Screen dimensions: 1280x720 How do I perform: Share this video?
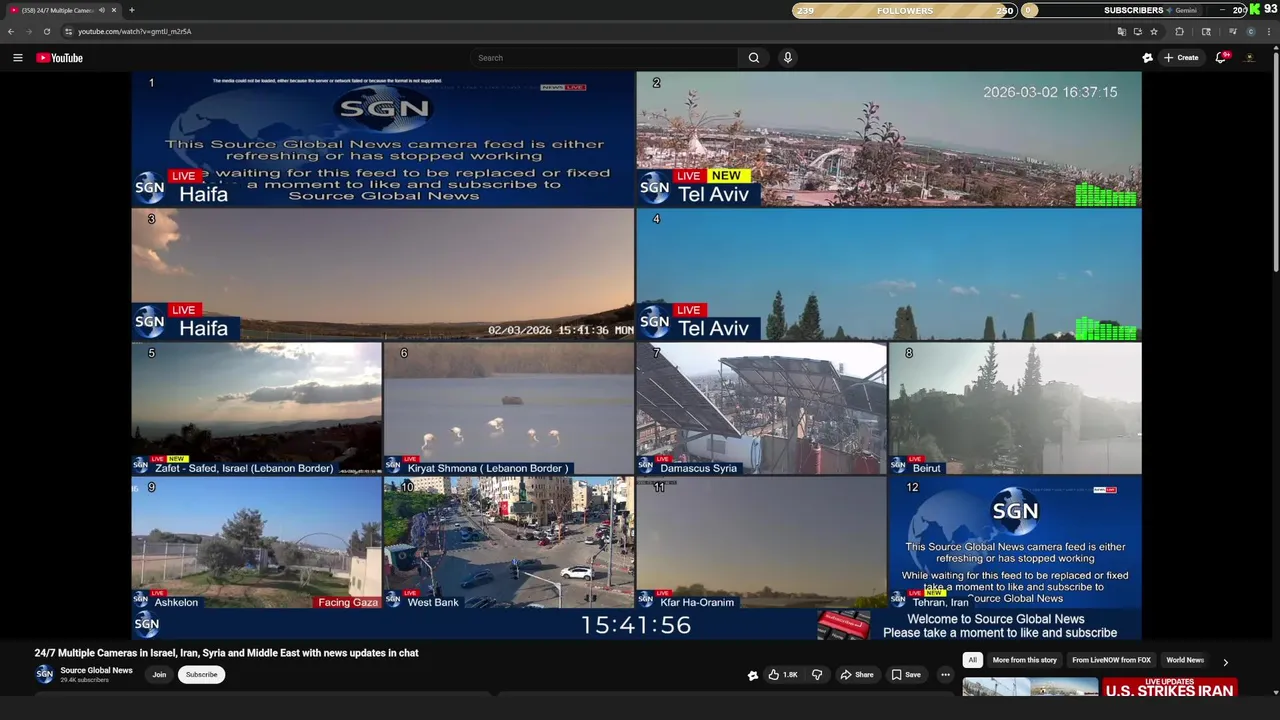tap(857, 675)
